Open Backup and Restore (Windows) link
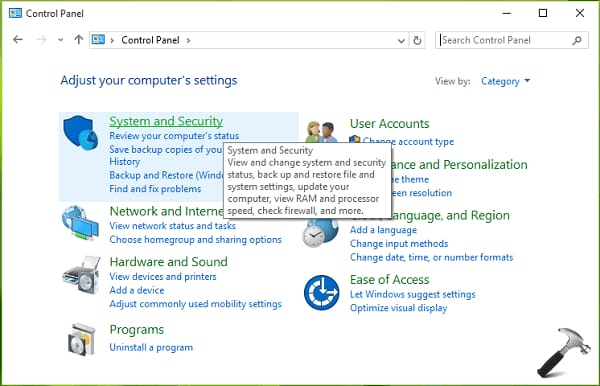Screen dimensions: 600x386 coord(166,175)
